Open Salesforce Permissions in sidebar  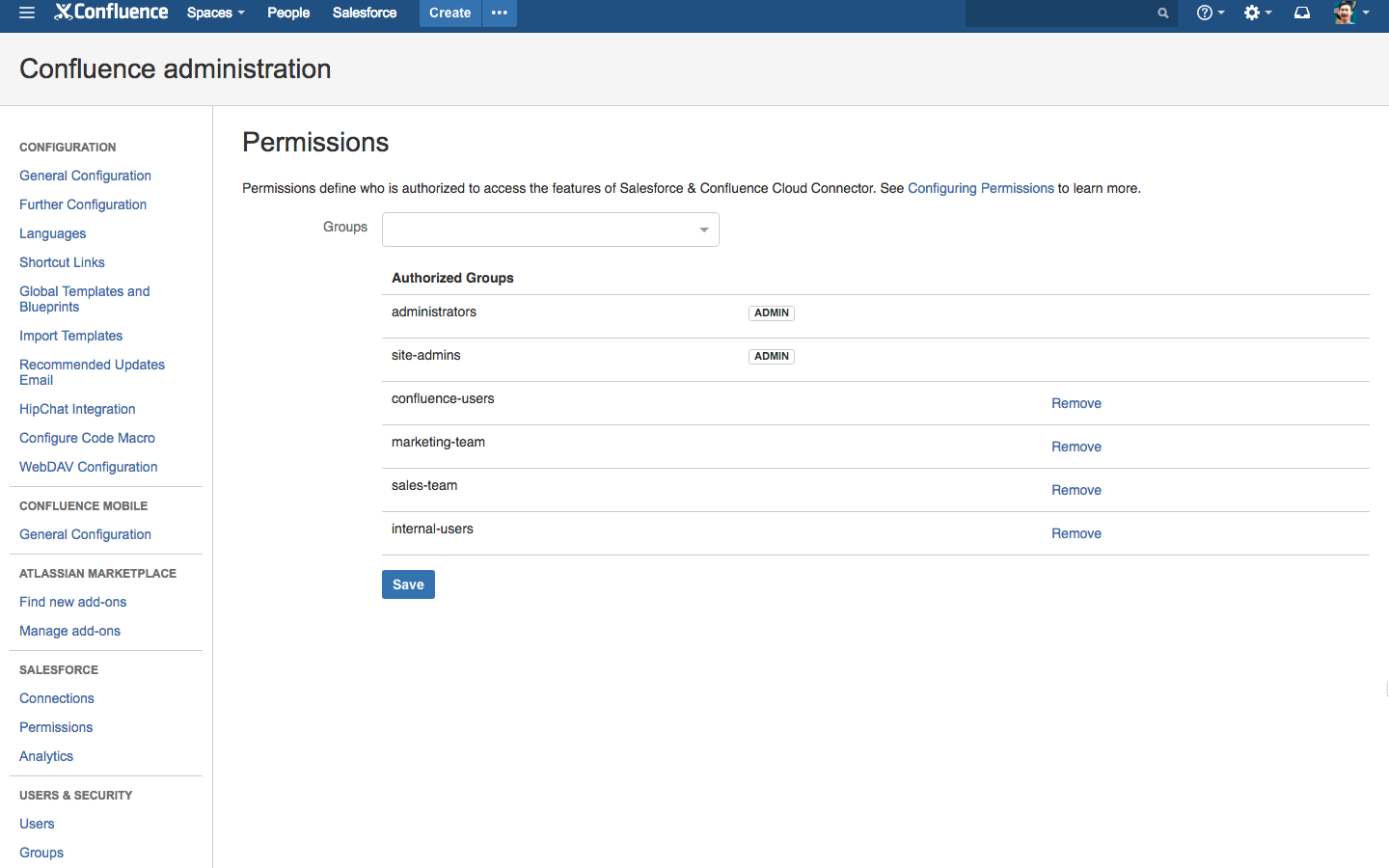[x=56, y=727]
